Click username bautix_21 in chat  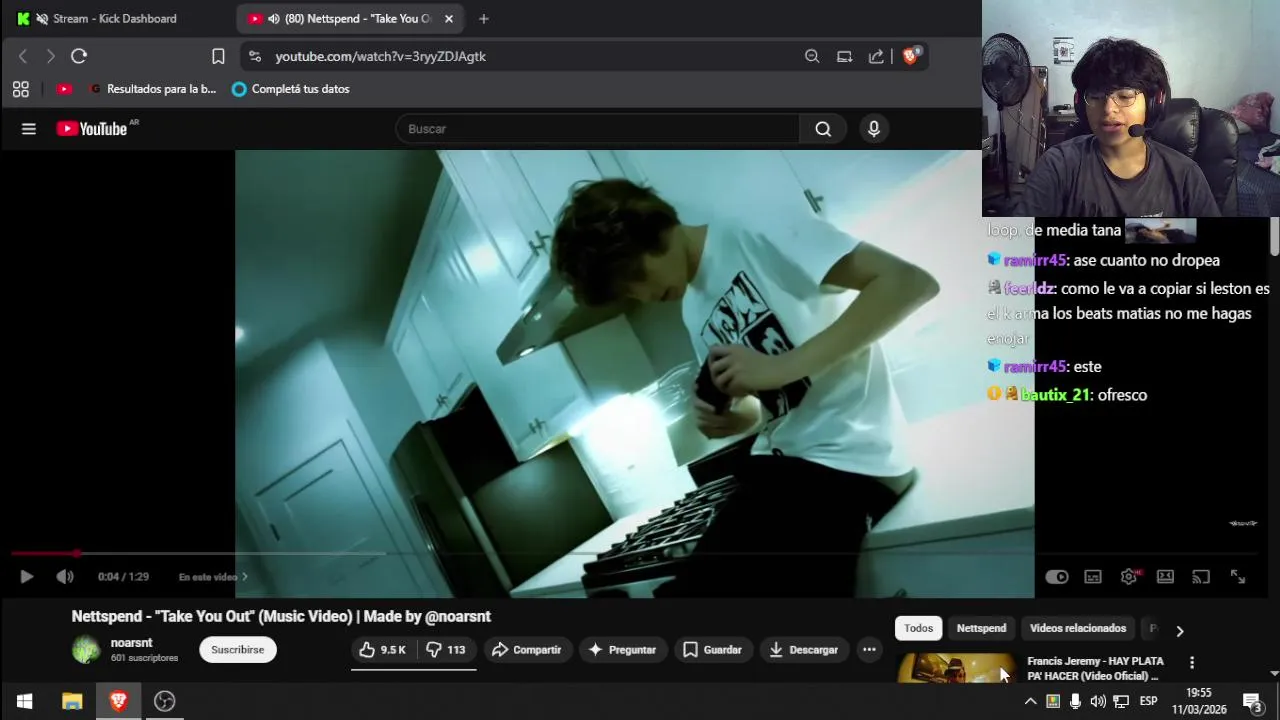pyautogui.click(x=1056, y=395)
